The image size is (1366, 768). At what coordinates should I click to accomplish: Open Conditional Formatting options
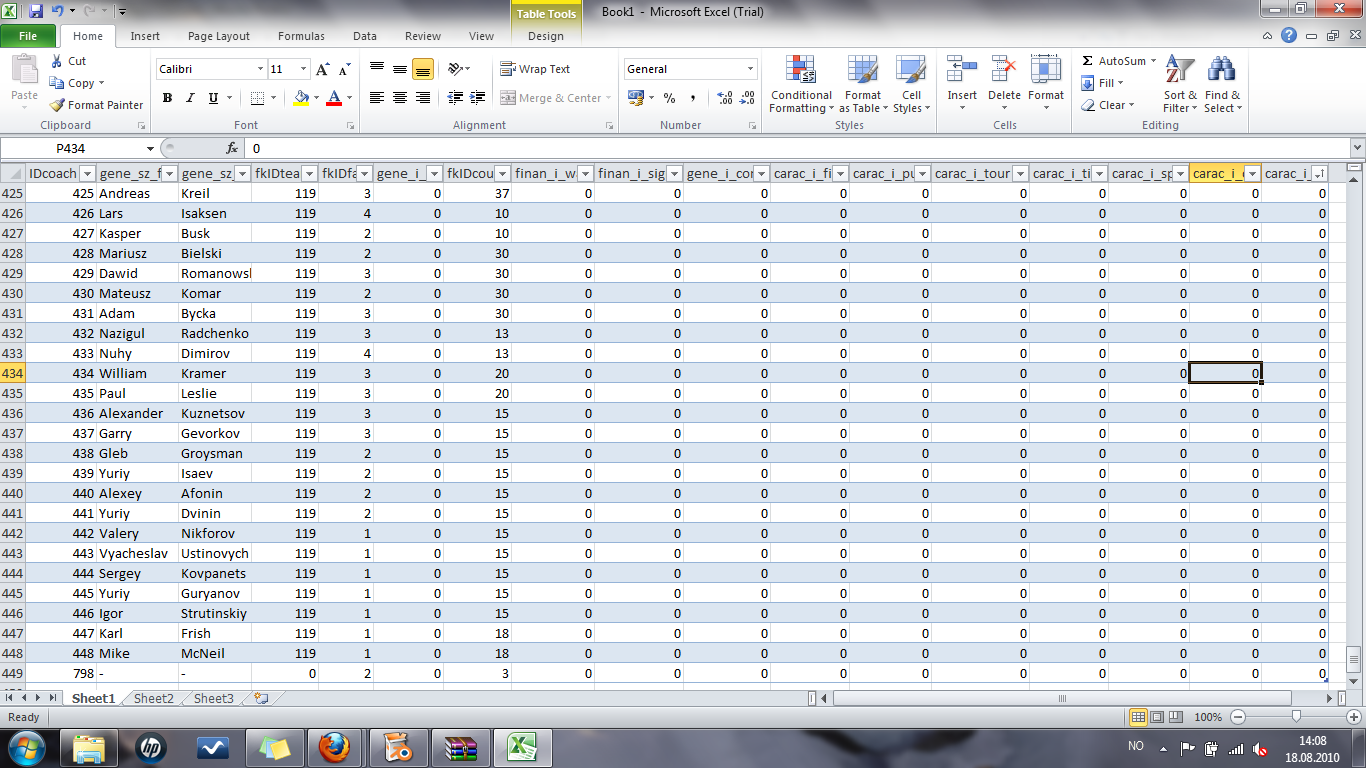tap(801, 85)
